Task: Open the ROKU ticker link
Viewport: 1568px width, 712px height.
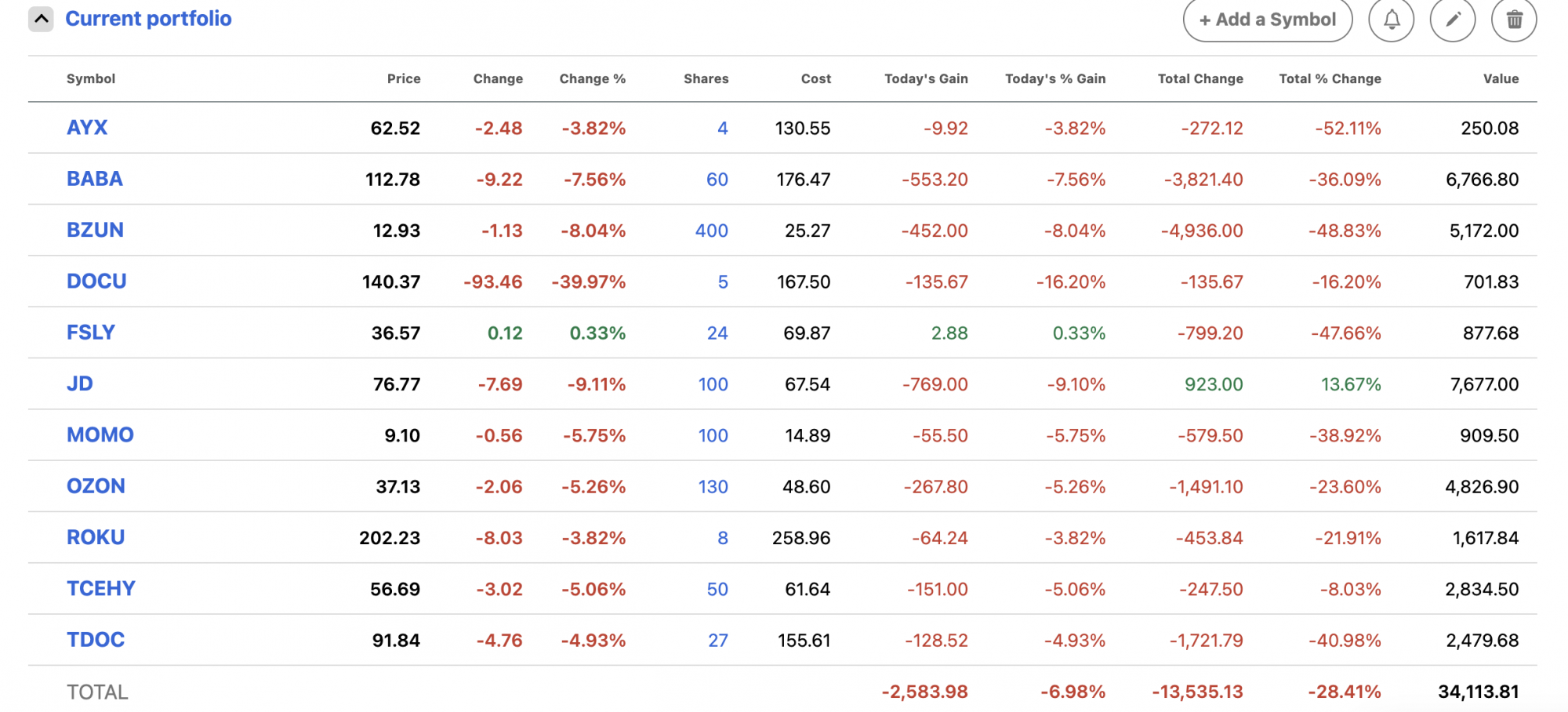Action: coord(96,538)
